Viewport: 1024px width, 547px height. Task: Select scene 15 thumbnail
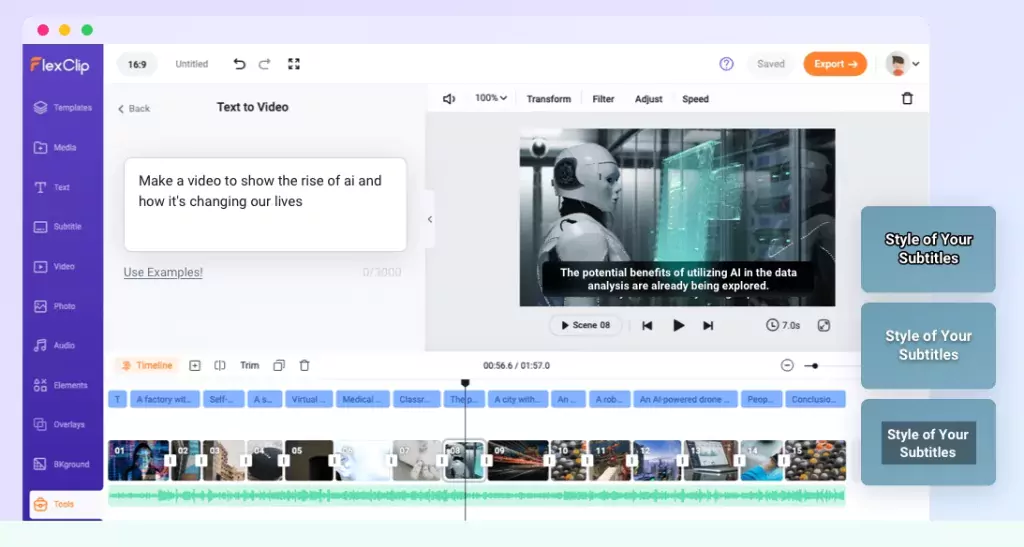click(815, 461)
